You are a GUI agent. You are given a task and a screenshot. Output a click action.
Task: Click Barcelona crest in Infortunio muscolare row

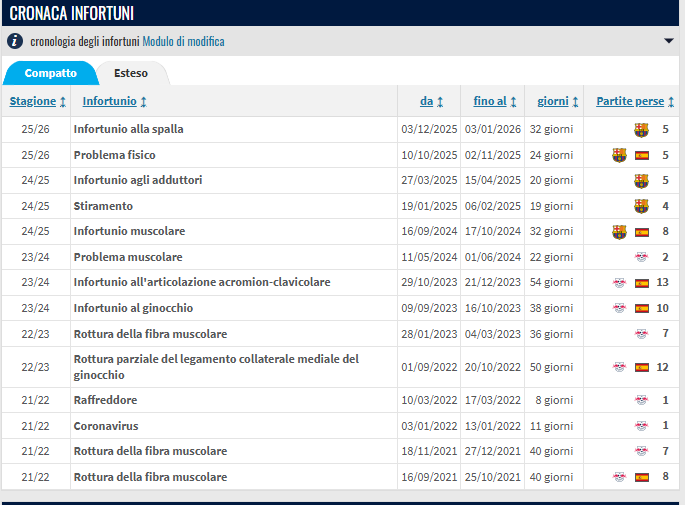point(619,232)
